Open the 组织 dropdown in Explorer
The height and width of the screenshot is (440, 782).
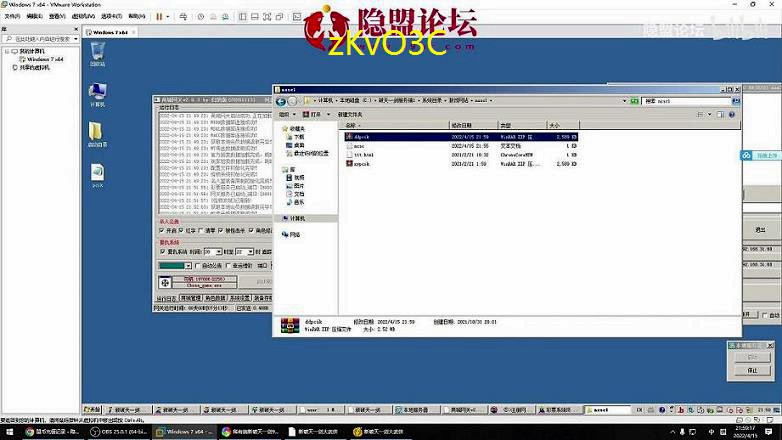pos(287,115)
